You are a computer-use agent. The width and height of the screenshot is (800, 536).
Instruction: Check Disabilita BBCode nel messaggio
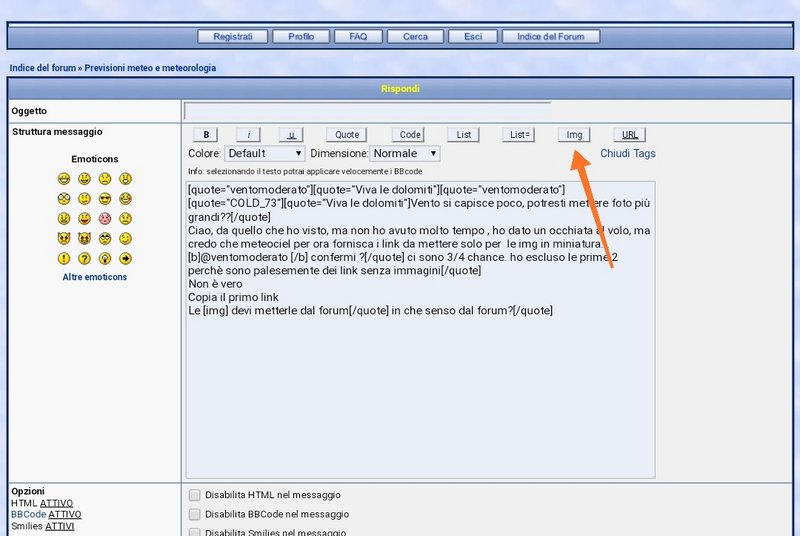[x=194, y=514]
